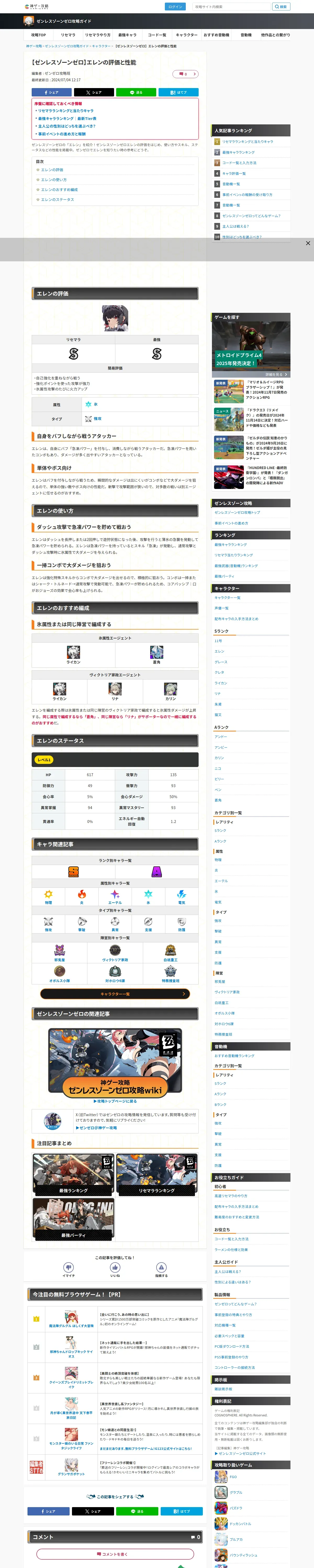Open the 最強キャラ nav item
The image size is (314, 1568).
click(x=127, y=35)
